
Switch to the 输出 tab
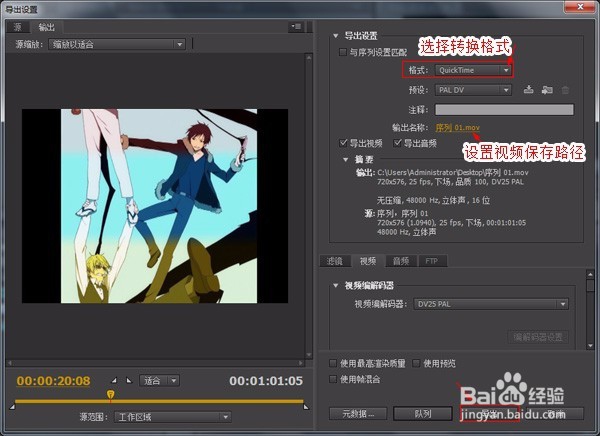pos(46,27)
